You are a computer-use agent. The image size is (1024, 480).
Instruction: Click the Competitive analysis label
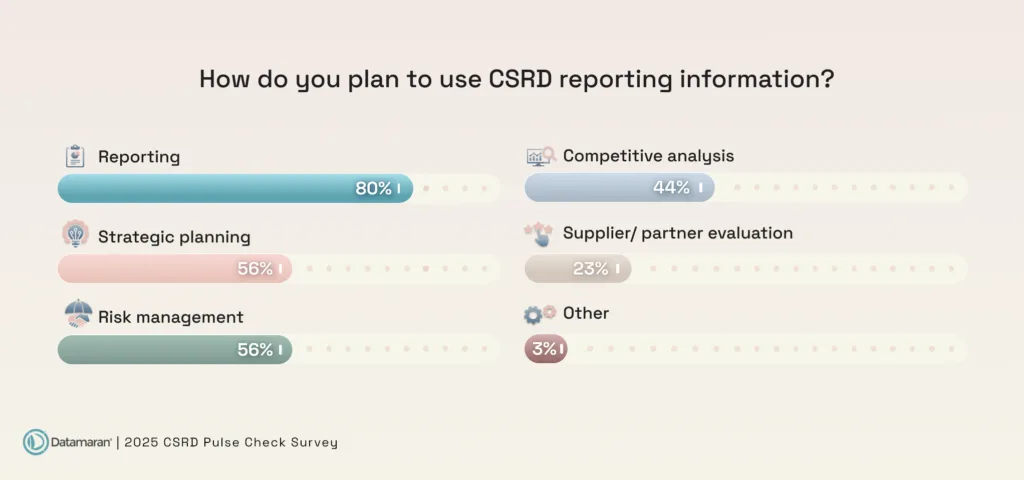coord(648,156)
